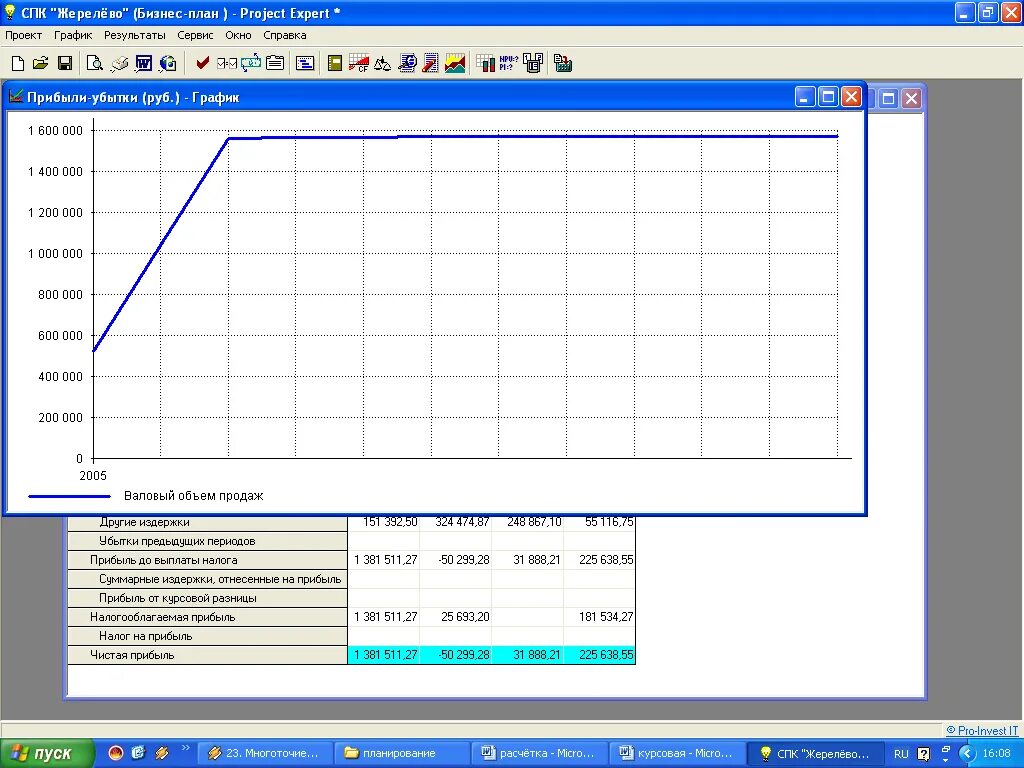Select the 'Чистая прибыль' row header

pyautogui.click(x=208, y=655)
